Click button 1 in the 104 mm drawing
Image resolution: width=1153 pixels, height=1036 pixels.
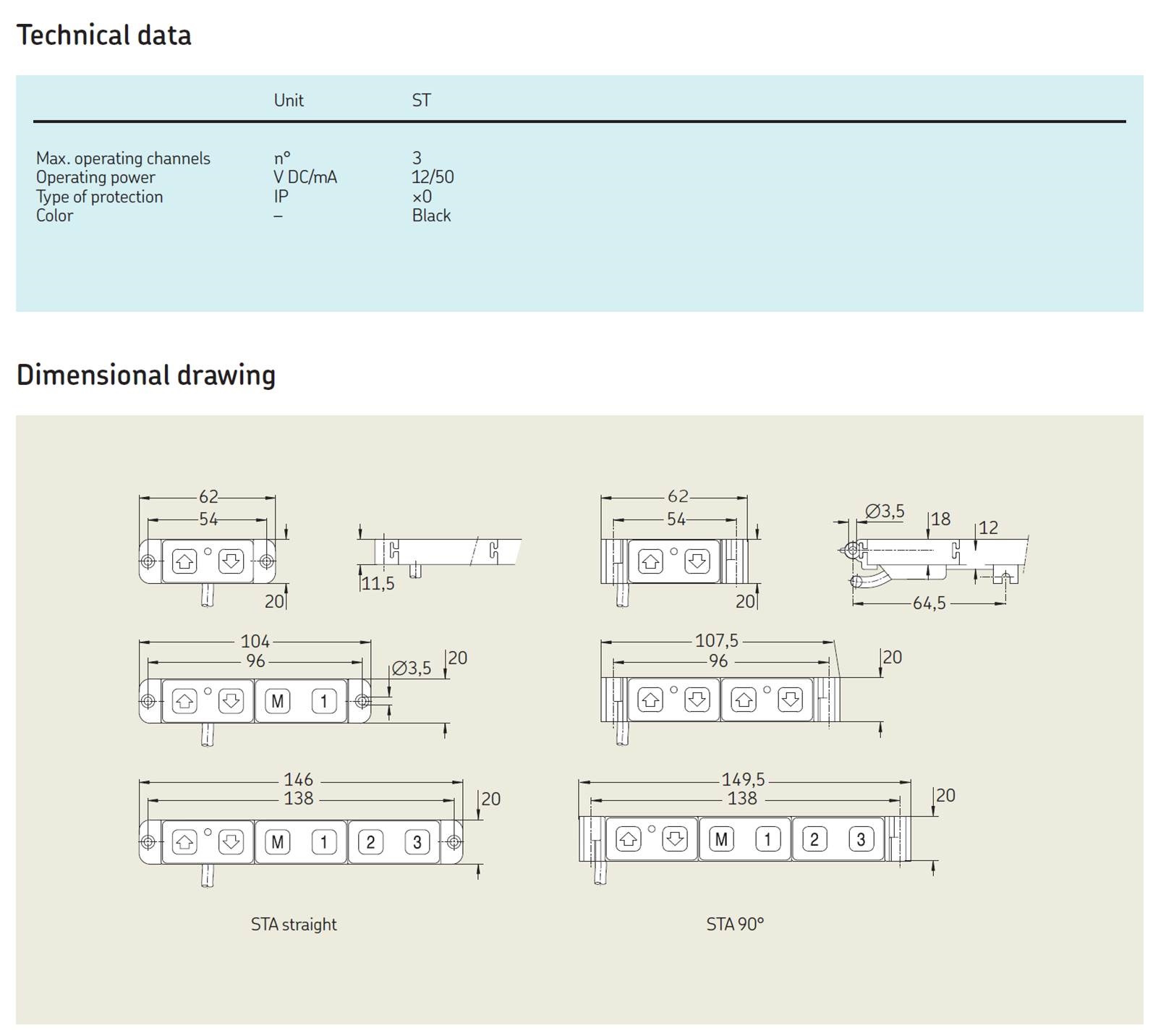[x=324, y=701]
